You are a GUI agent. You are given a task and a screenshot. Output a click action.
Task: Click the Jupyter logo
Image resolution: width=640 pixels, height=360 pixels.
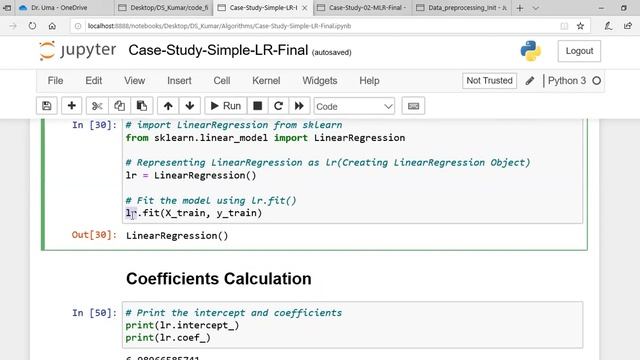click(78, 51)
